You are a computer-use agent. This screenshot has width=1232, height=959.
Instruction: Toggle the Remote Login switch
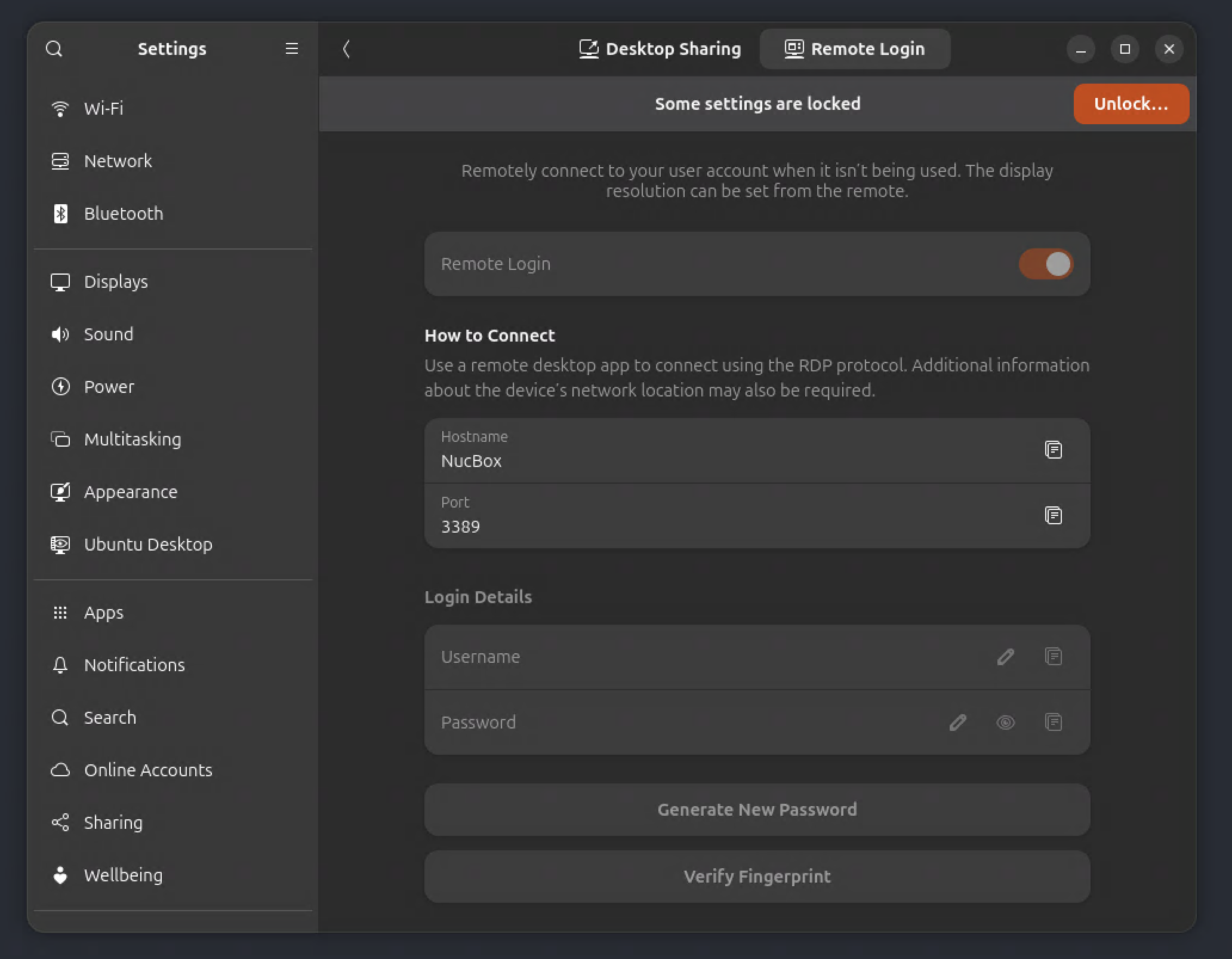point(1046,264)
